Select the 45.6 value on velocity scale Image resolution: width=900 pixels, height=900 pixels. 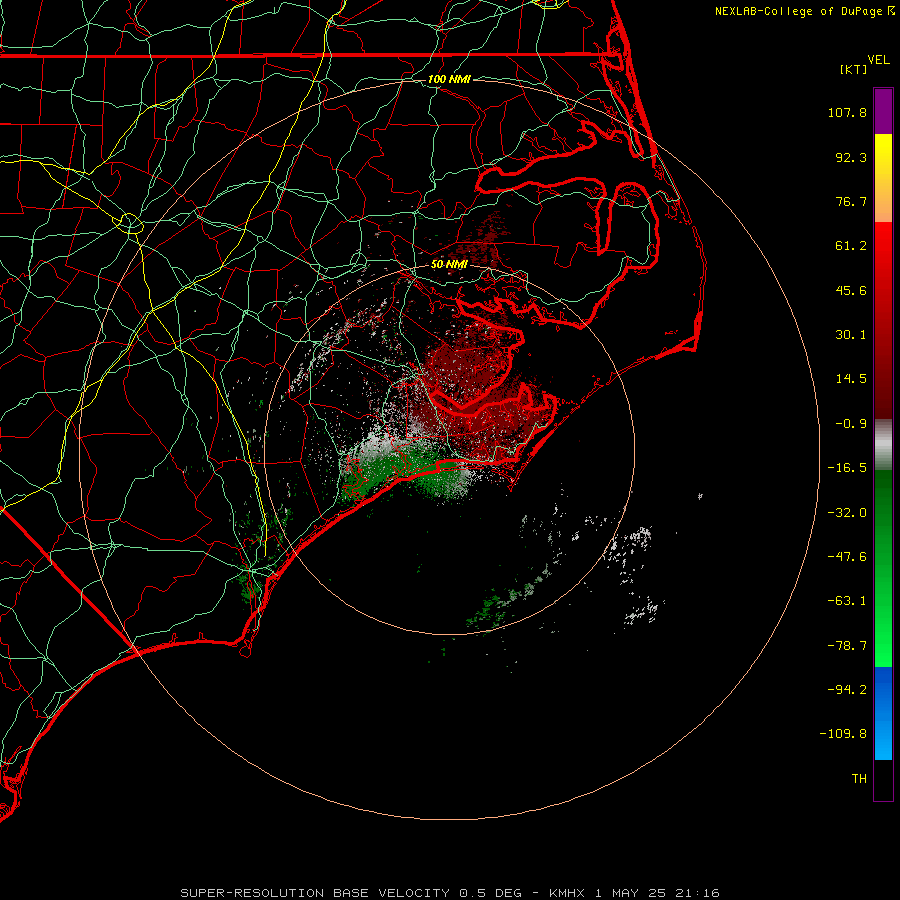851,290
